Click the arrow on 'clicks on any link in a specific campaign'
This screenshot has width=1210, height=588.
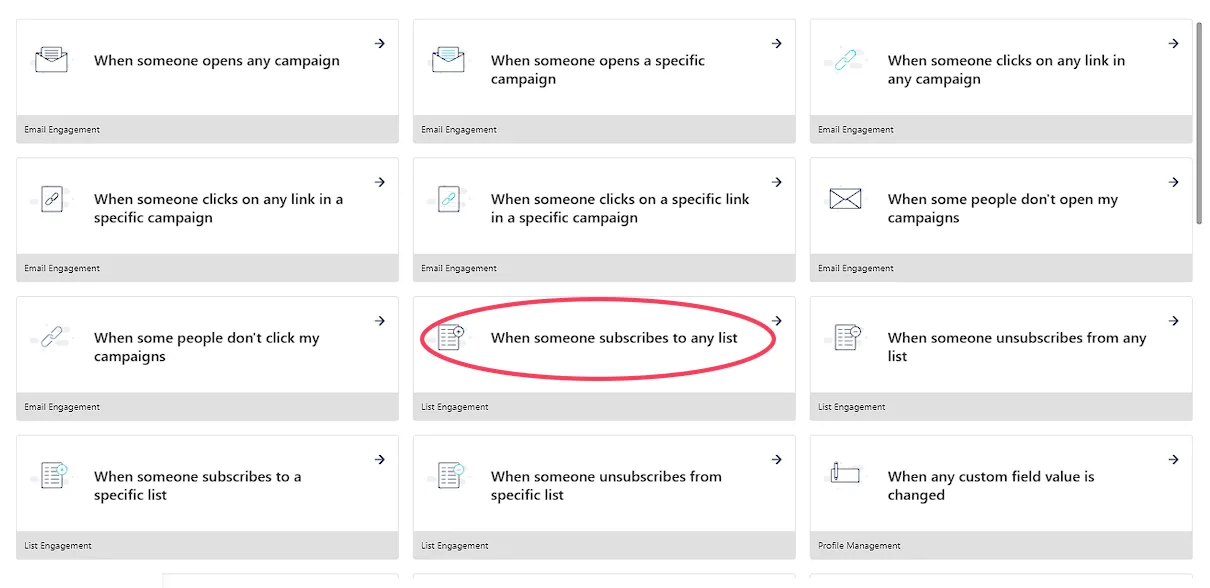pyautogui.click(x=380, y=182)
